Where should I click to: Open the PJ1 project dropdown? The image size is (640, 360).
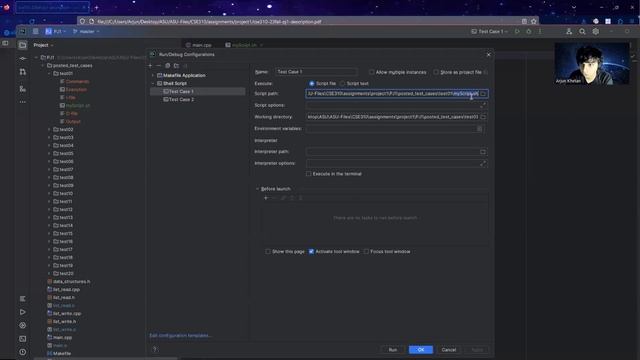[x=56, y=31]
